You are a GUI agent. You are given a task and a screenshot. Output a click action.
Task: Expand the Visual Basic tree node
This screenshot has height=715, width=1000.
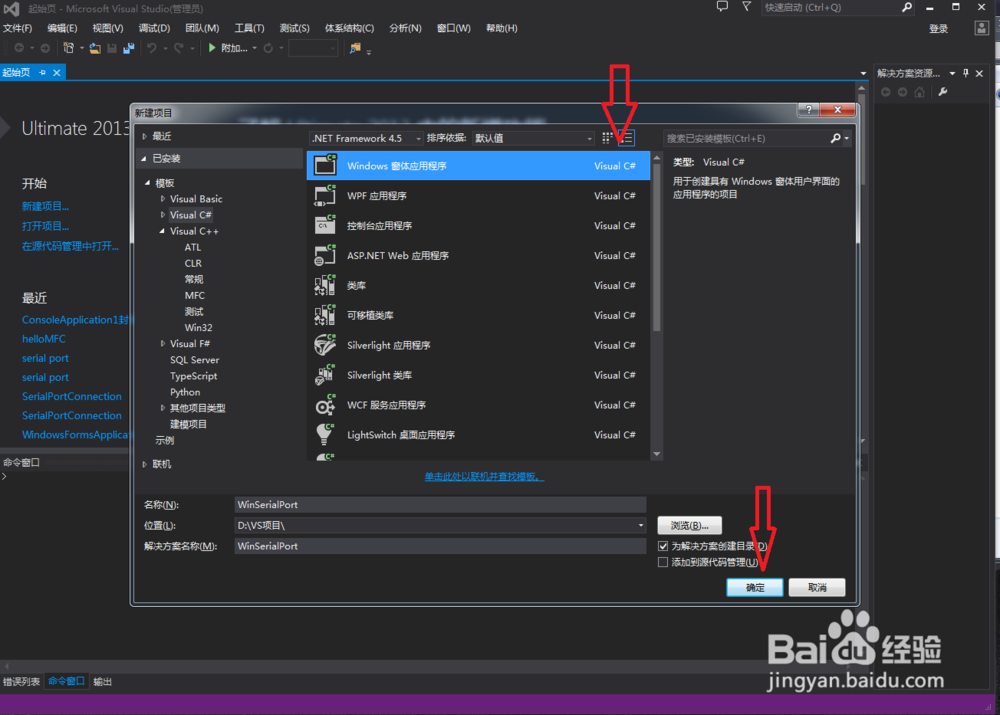pos(163,198)
